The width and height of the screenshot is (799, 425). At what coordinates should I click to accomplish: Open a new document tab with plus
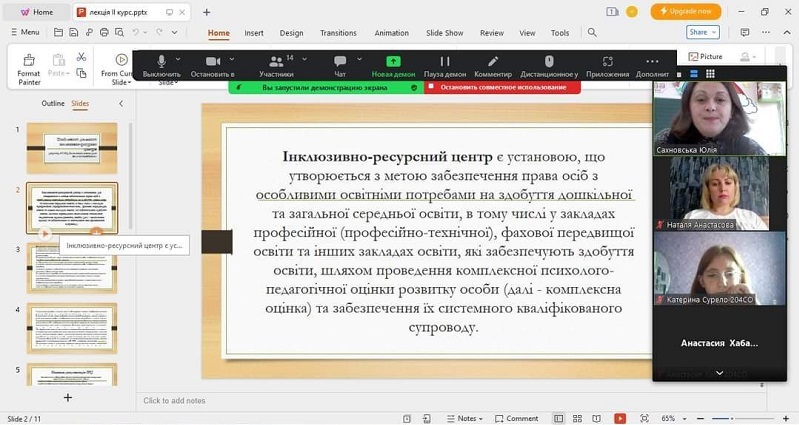(206, 12)
